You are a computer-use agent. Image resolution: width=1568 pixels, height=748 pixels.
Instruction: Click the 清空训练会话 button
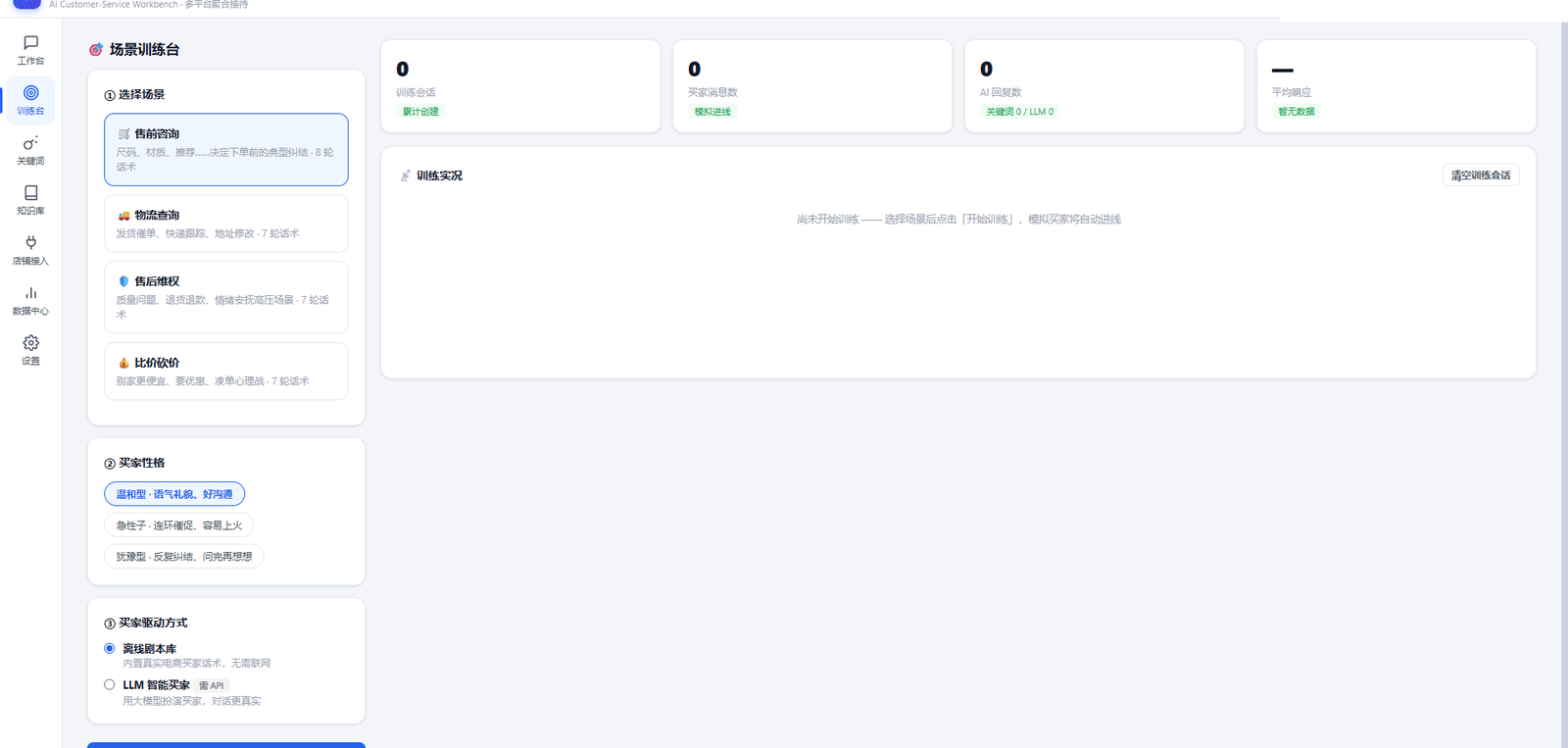pyautogui.click(x=1481, y=175)
